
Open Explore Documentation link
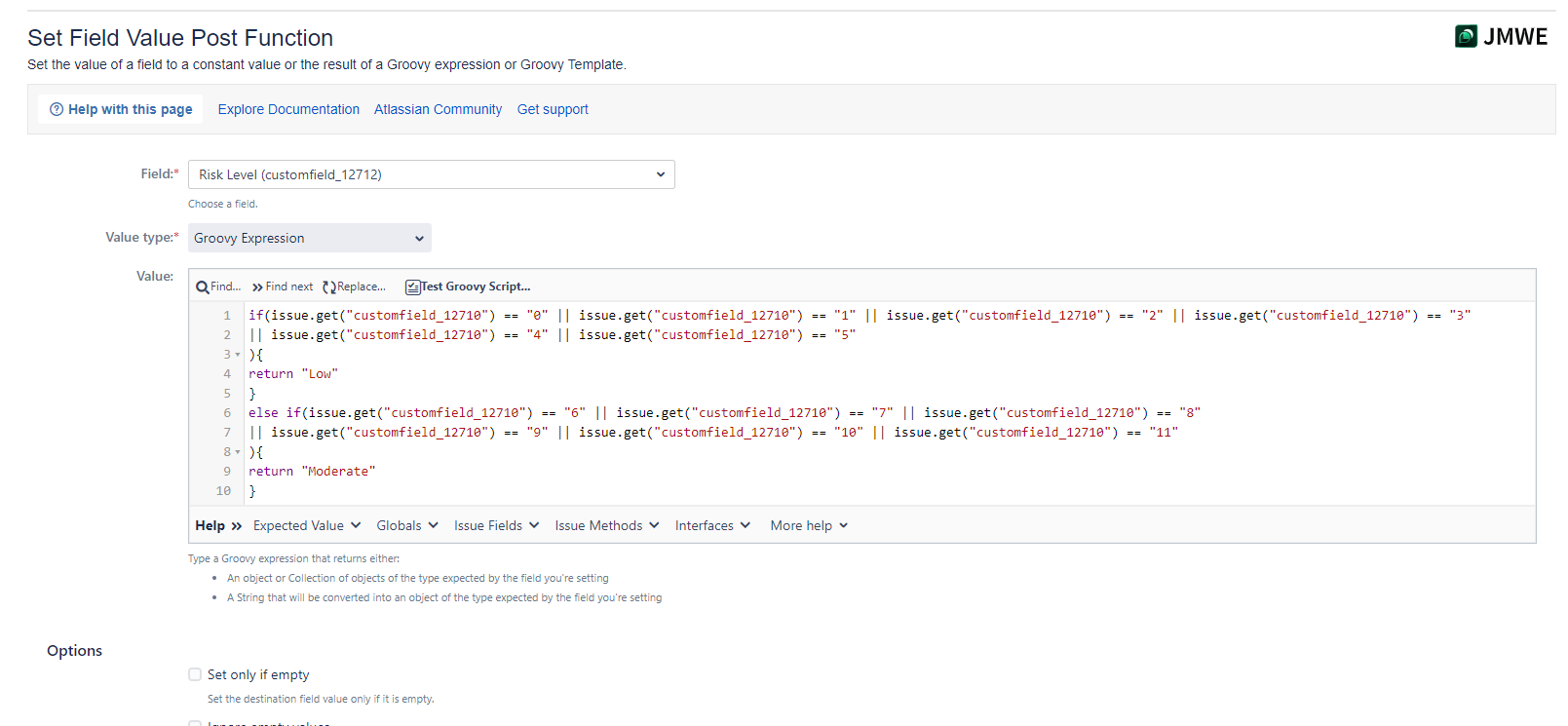click(x=288, y=109)
